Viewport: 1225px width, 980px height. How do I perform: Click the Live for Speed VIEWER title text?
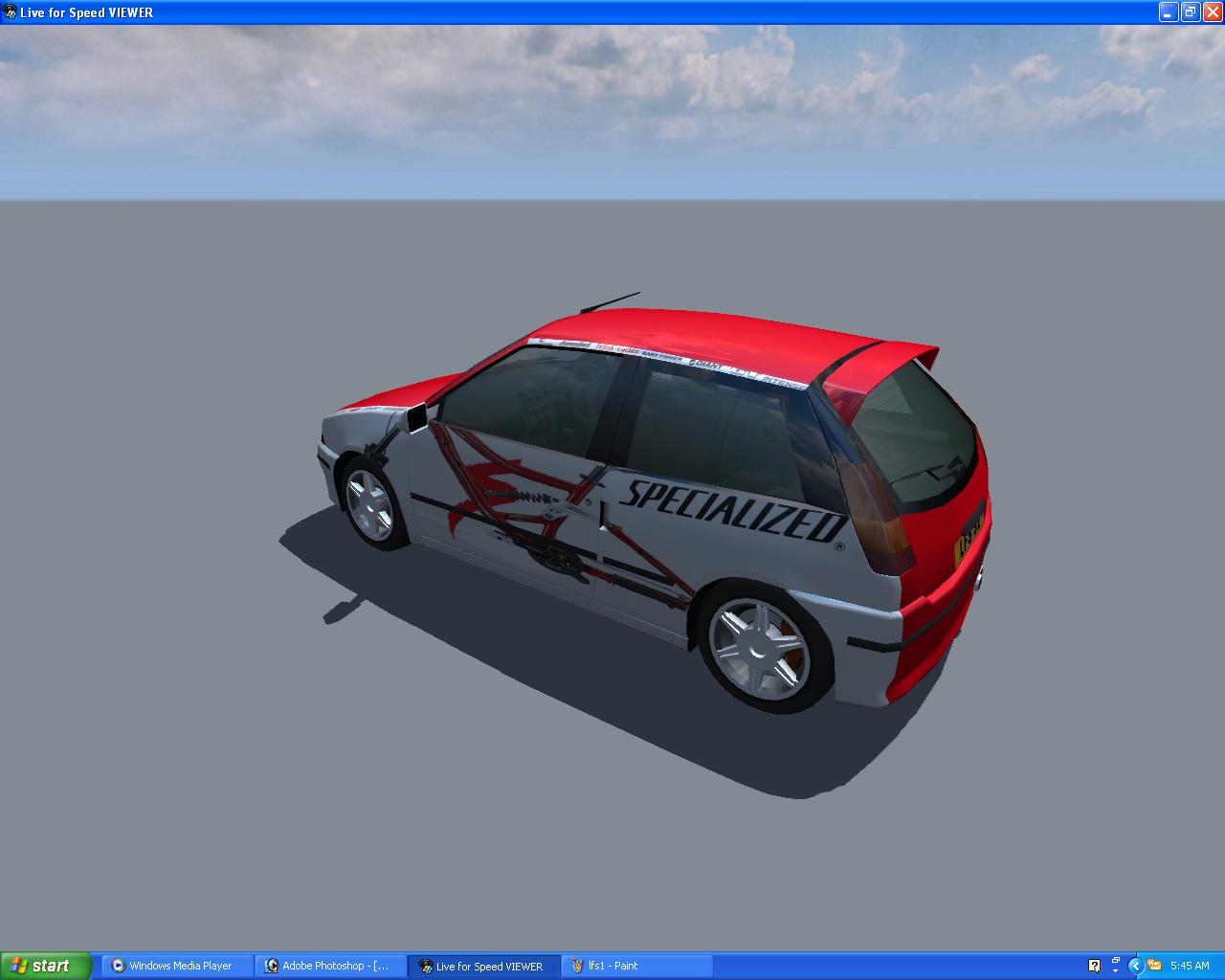[86, 12]
